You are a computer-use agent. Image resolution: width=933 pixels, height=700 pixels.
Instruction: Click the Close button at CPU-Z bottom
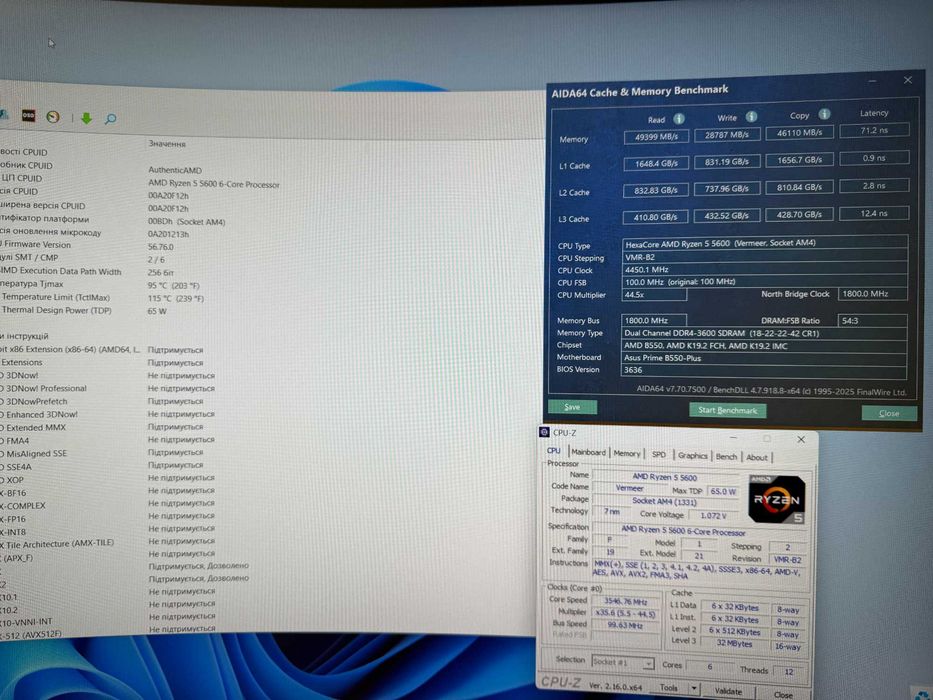pyautogui.click(x=783, y=694)
